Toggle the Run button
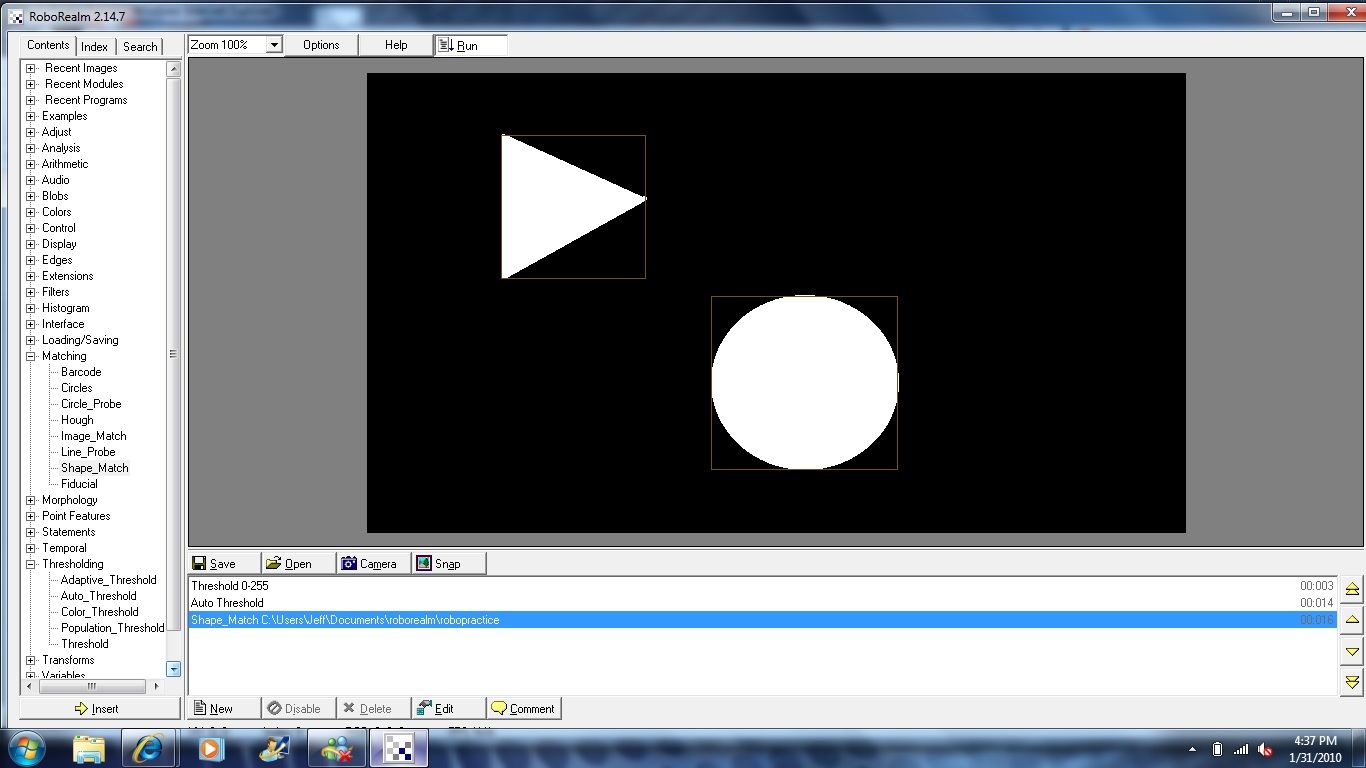Viewport: 1366px width, 768px height. click(470, 45)
